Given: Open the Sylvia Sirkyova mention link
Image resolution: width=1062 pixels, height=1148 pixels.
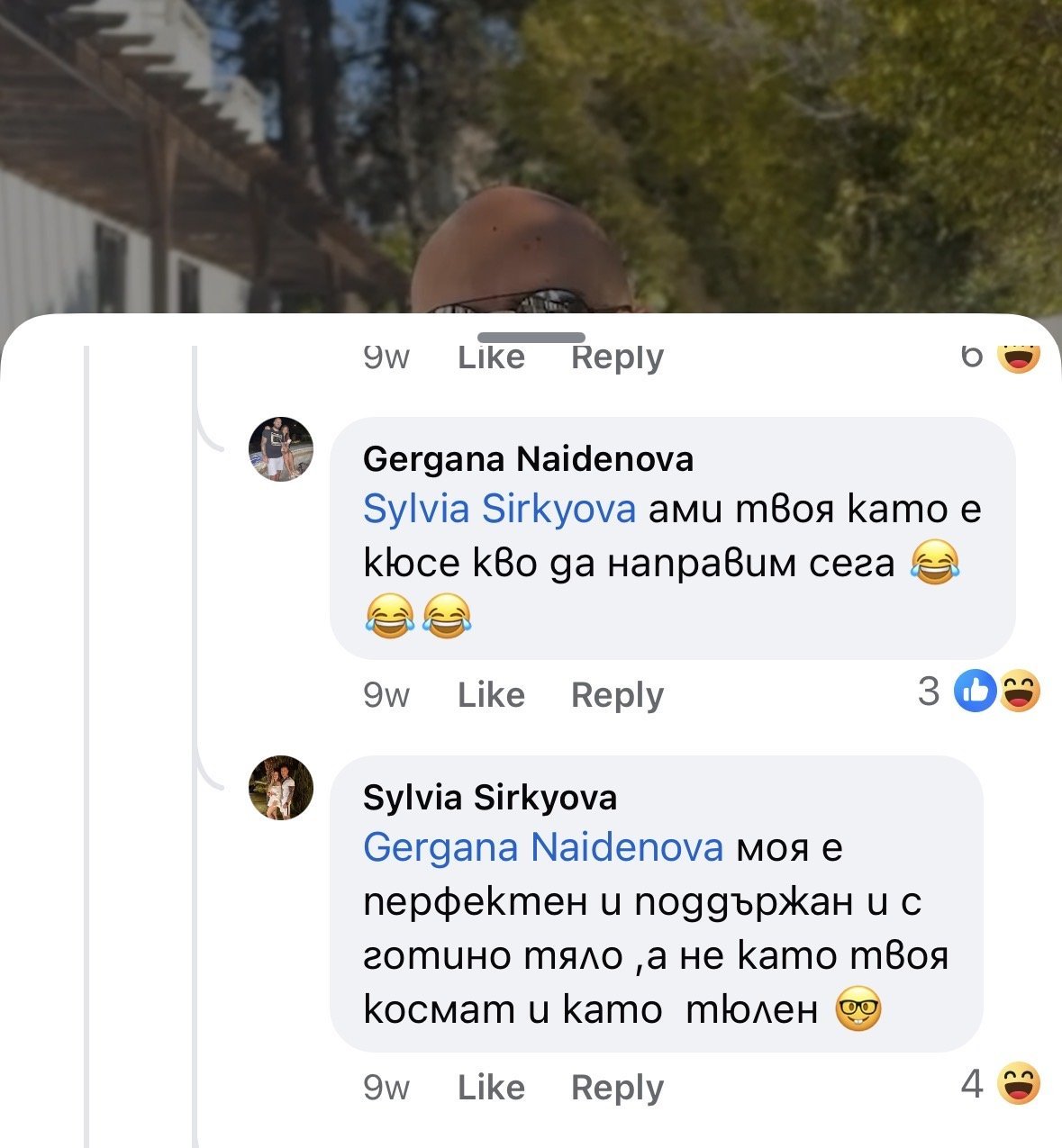Looking at the screenshot, I should (x=499, y=510).
